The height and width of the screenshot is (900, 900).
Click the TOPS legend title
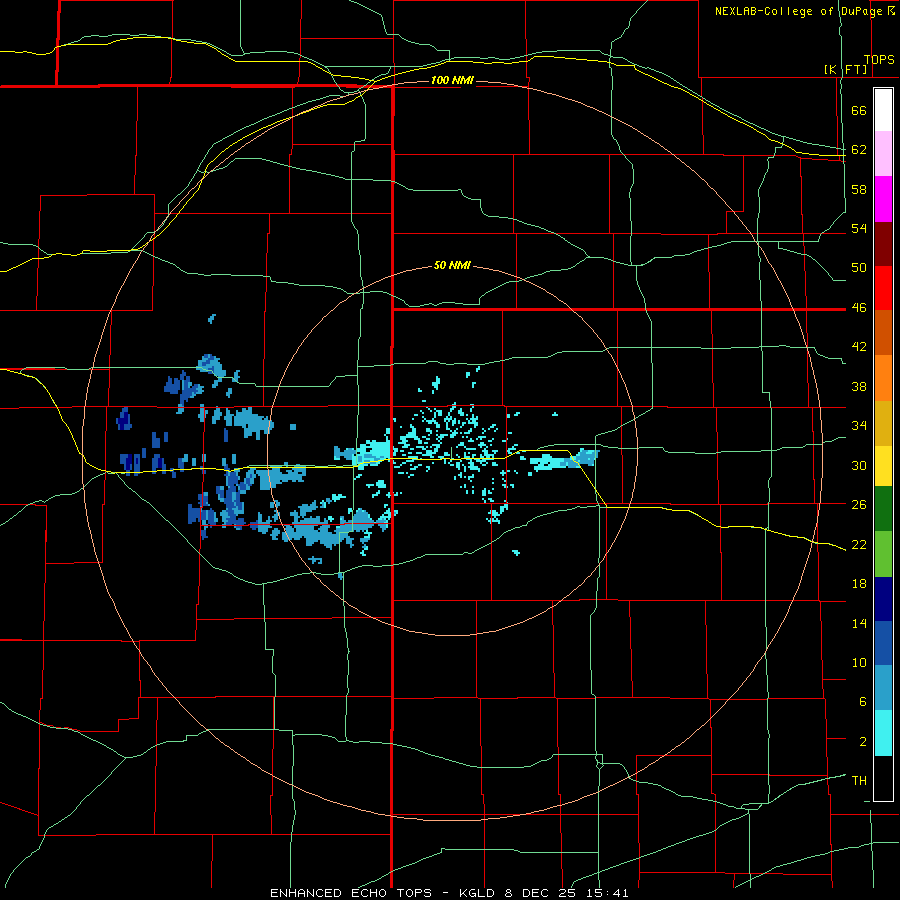coord(879,60)
